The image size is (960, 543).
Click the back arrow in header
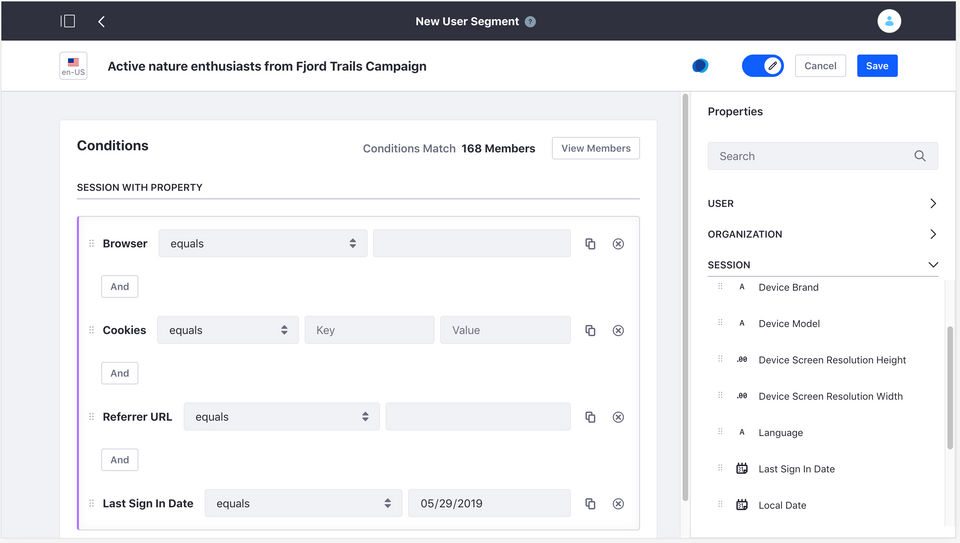pos(101,21)
